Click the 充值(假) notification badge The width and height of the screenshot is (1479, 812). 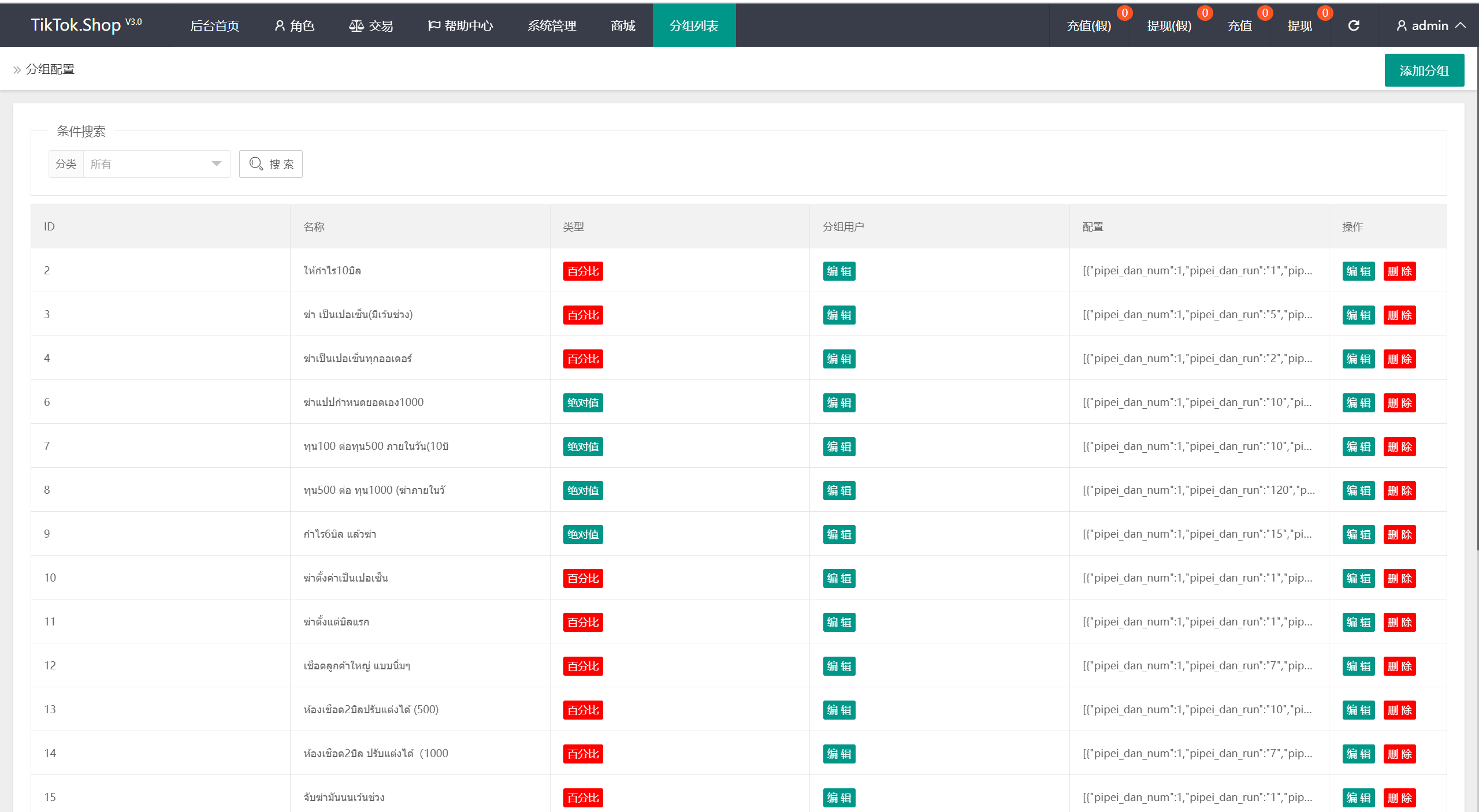click(1124, 13)
